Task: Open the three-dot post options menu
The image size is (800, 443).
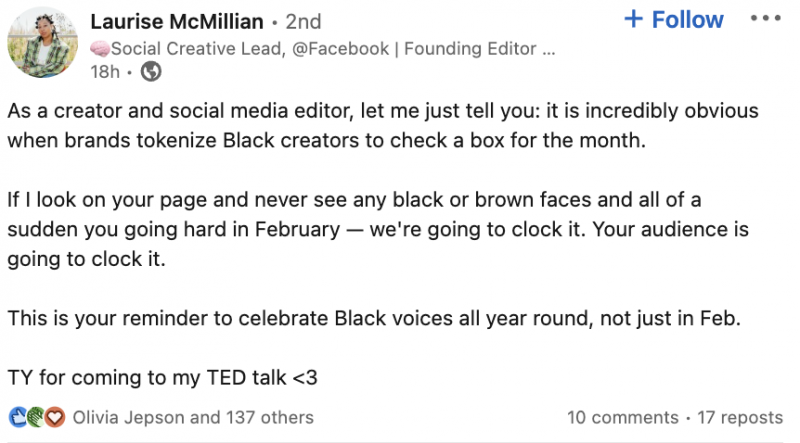Action: click(x=765, y=18)
